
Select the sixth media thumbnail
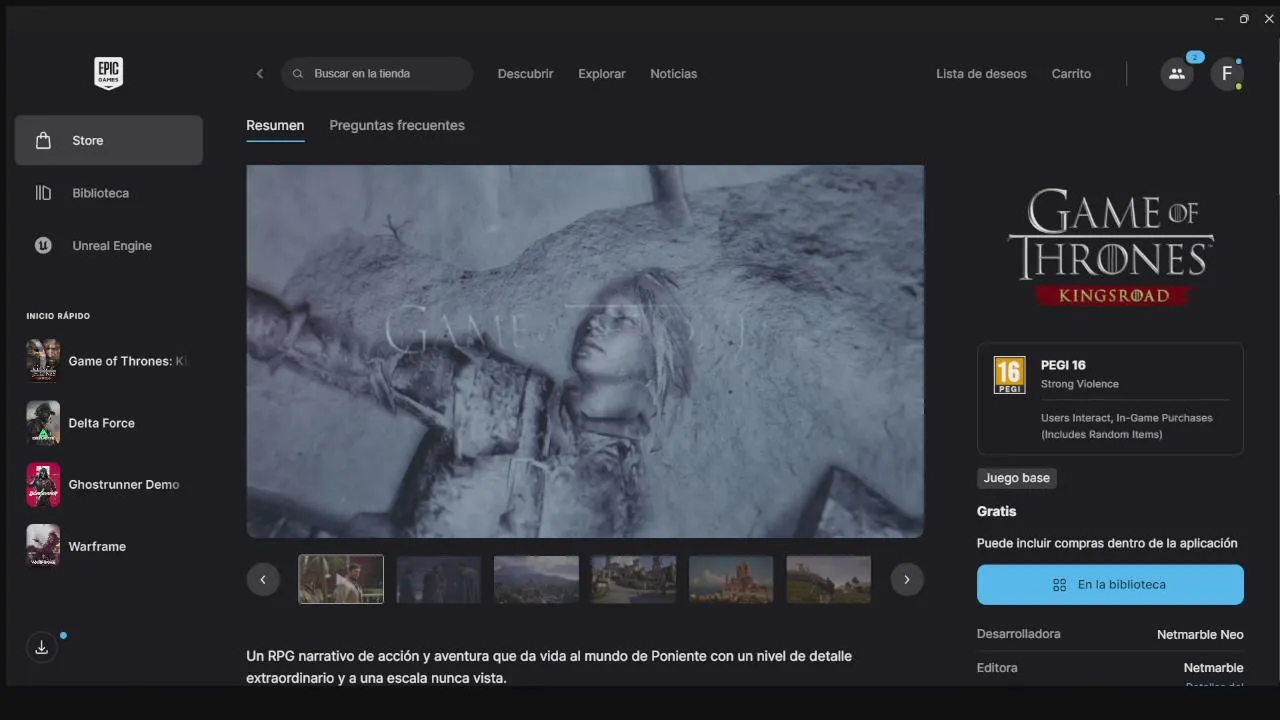pos(829,579)
